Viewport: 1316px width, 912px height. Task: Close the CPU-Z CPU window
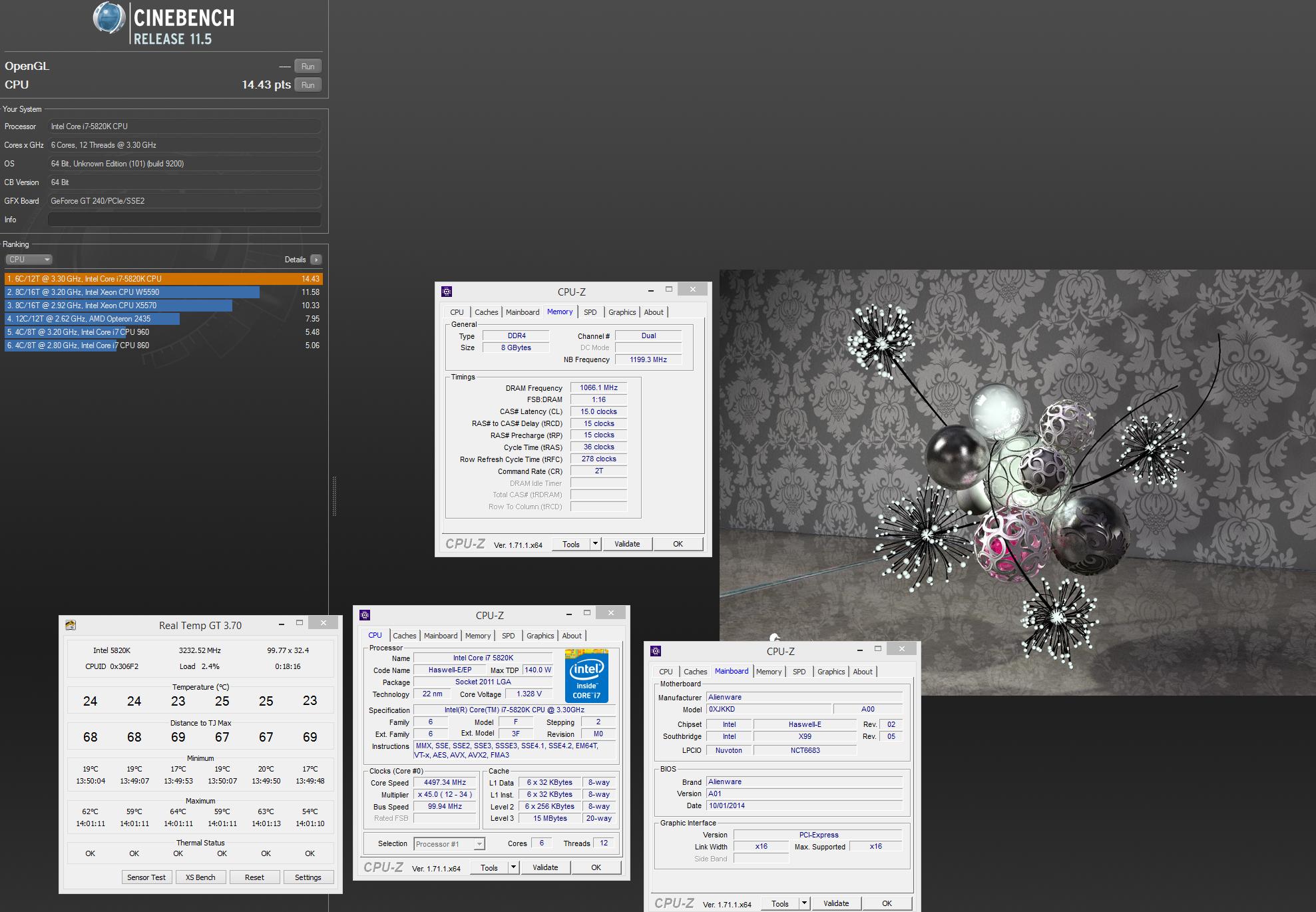pos(611,612)
